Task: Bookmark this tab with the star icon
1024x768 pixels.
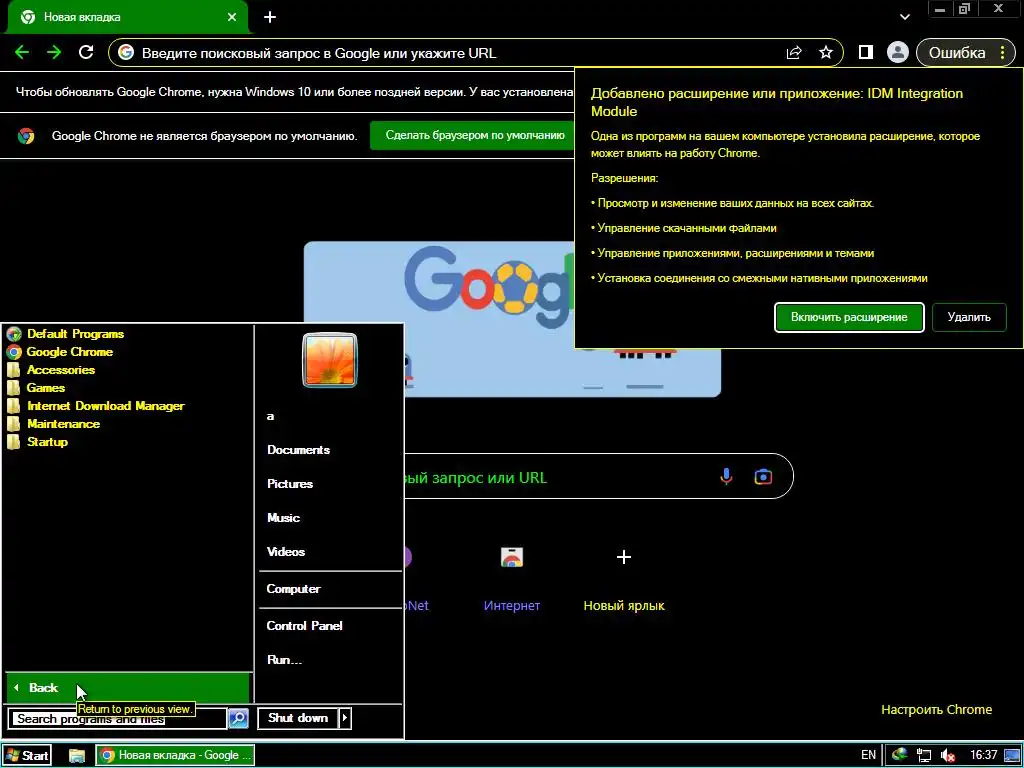Action: pos(825,53)
